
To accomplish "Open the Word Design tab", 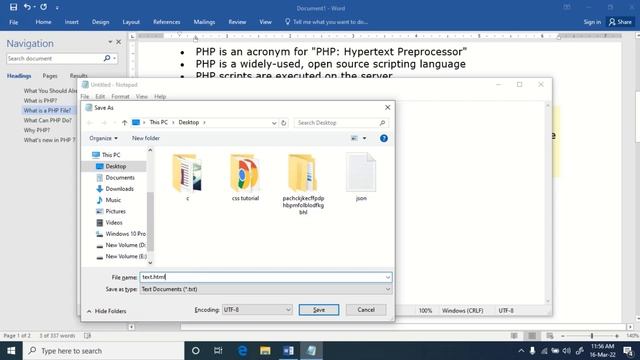I will coord(100,22).
